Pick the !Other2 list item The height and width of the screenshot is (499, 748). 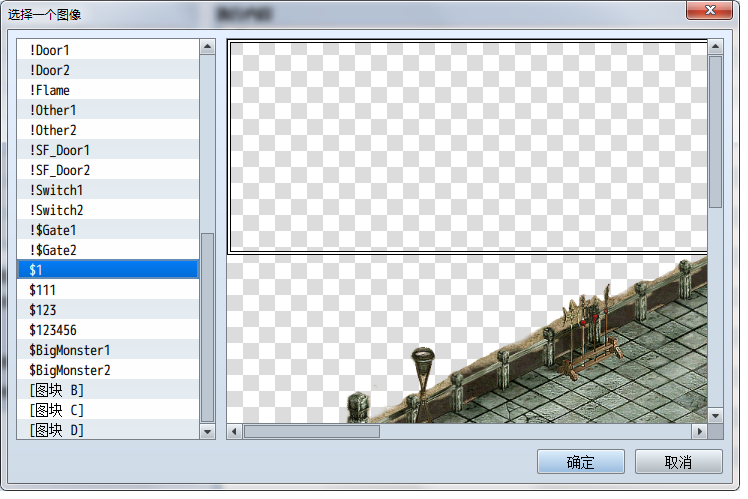tap(108, 130)
